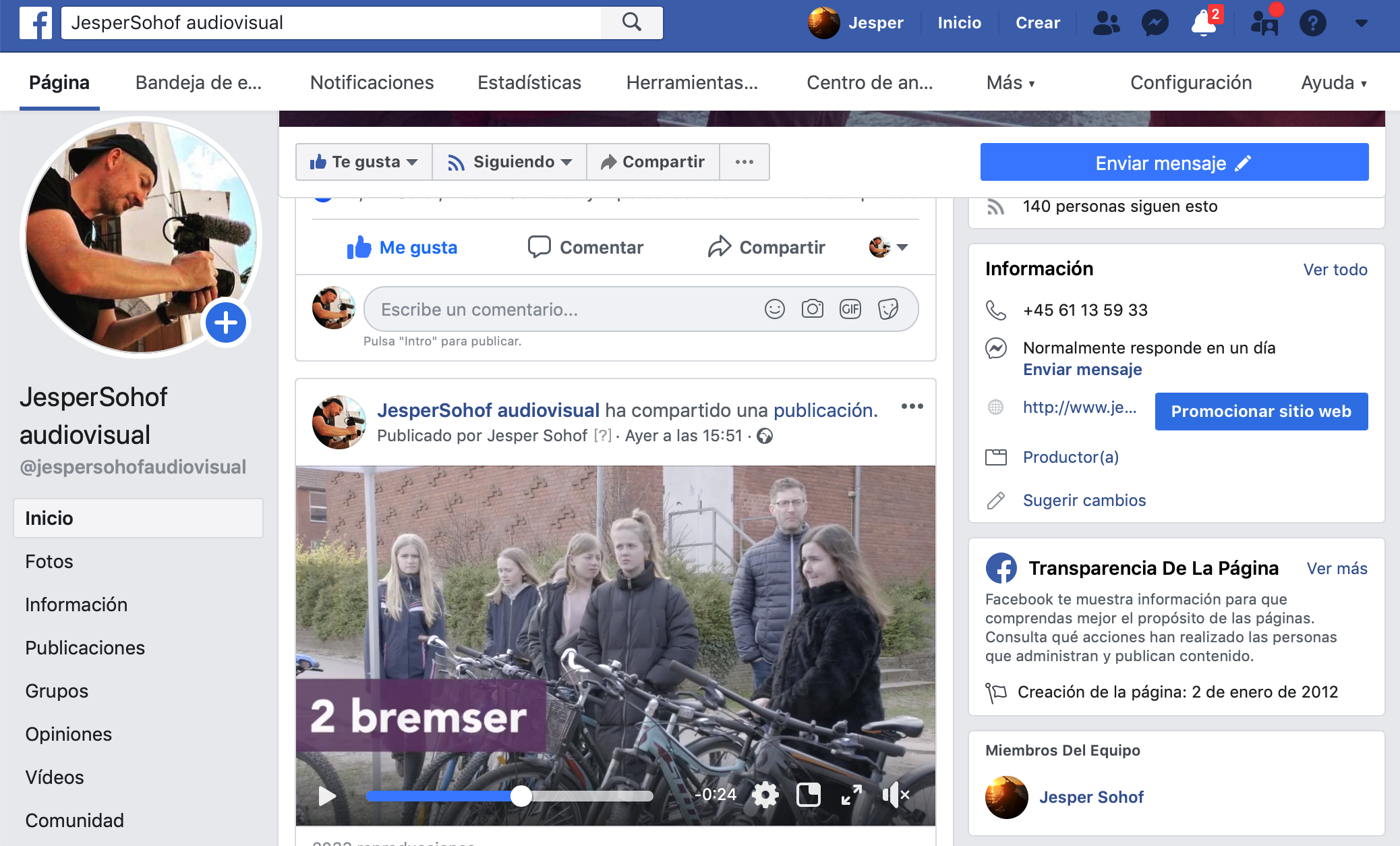Click the globe privacy icon on the post

(765, 436)
